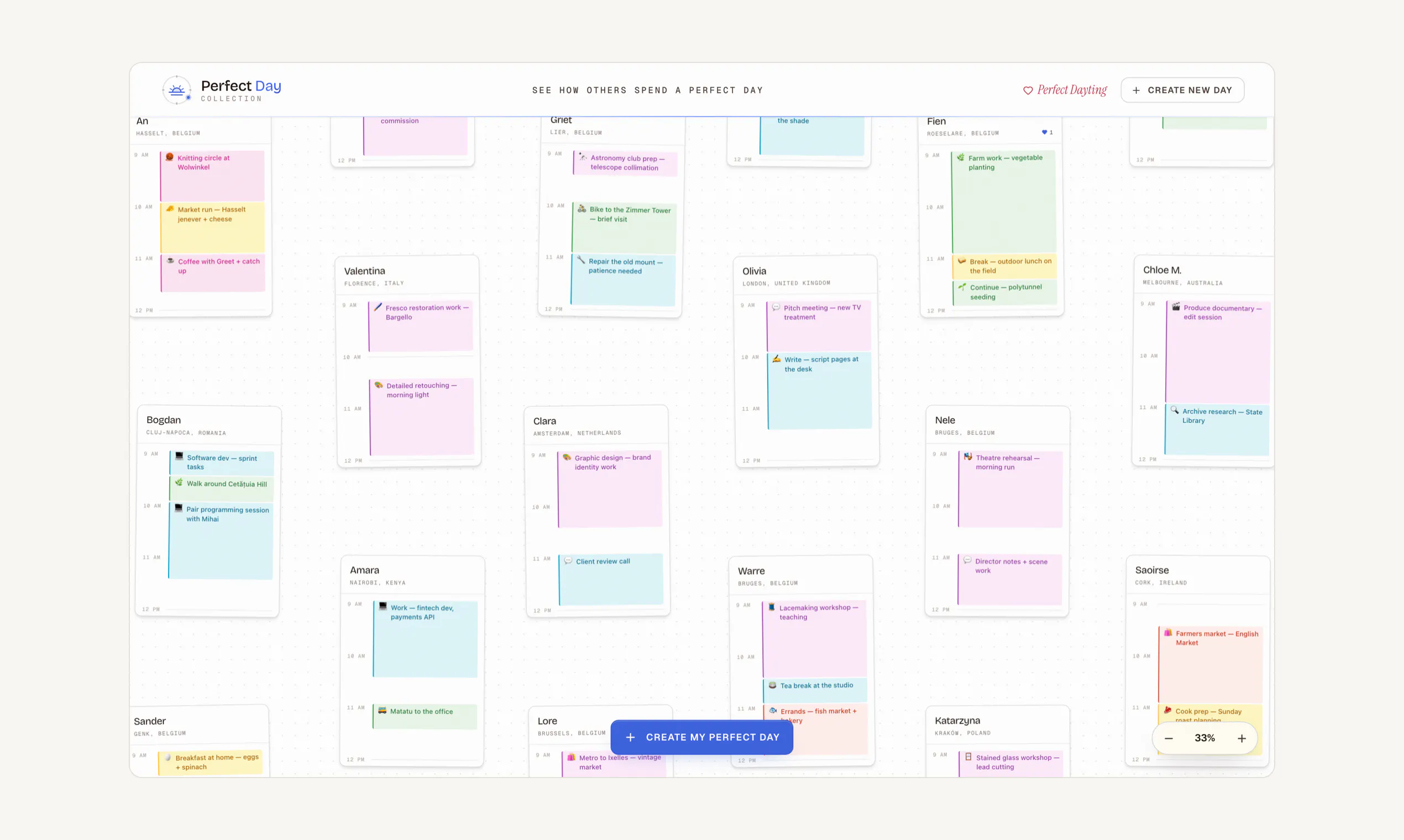This screenshot has height=840, width=1404.
Task: Click the Perfect Day sun logo icon
Action: click(x=177, y=90)
